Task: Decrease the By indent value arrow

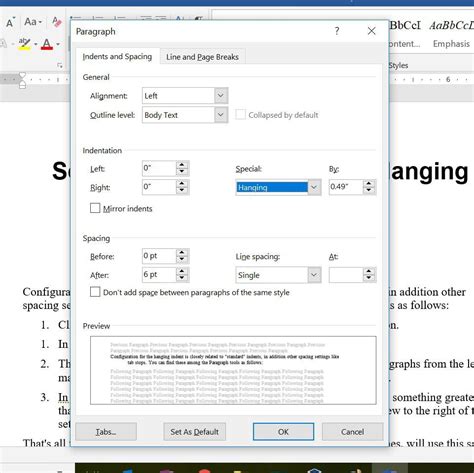Action: coord(369,190)
